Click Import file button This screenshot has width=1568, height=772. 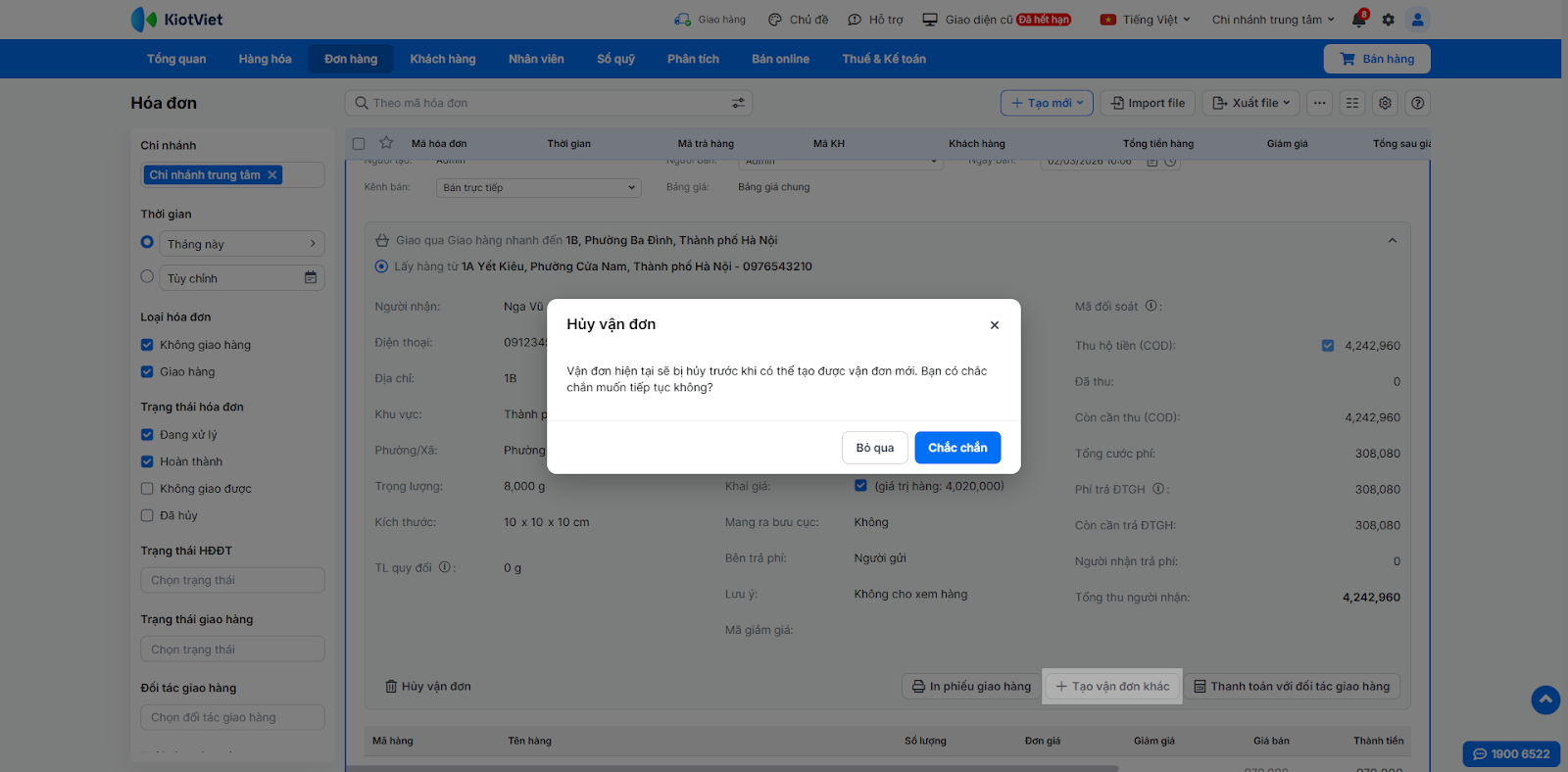coord(1148,103)
